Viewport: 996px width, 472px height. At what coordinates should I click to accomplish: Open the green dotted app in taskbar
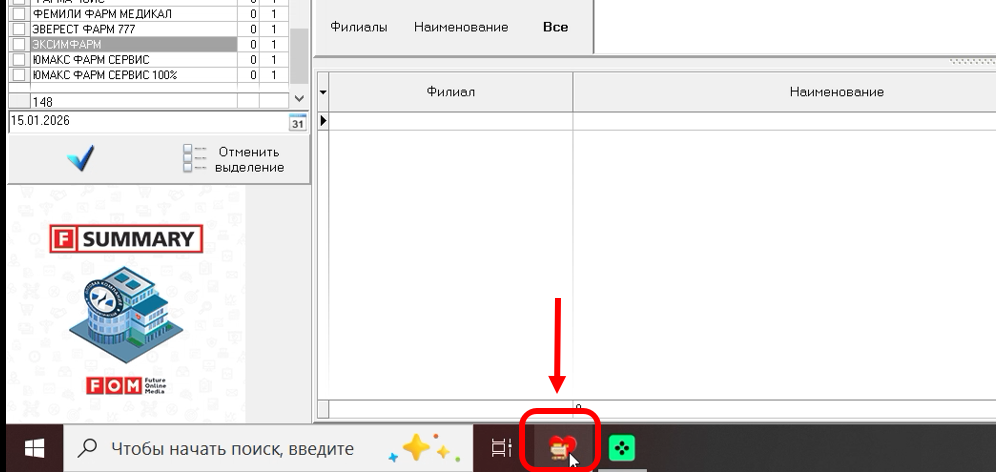pos(622,449)
